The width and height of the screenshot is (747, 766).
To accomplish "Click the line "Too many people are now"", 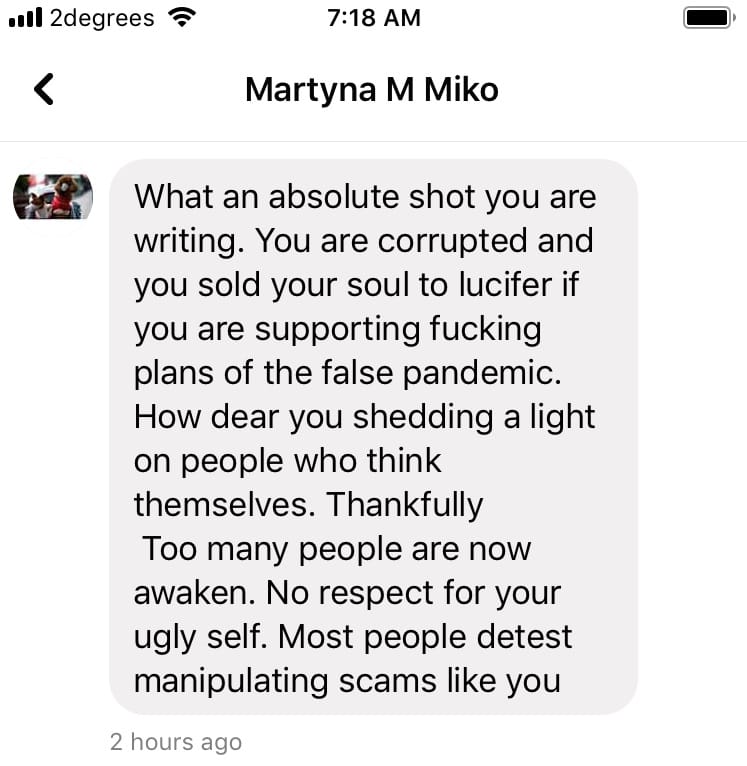I will coord(337,550).
